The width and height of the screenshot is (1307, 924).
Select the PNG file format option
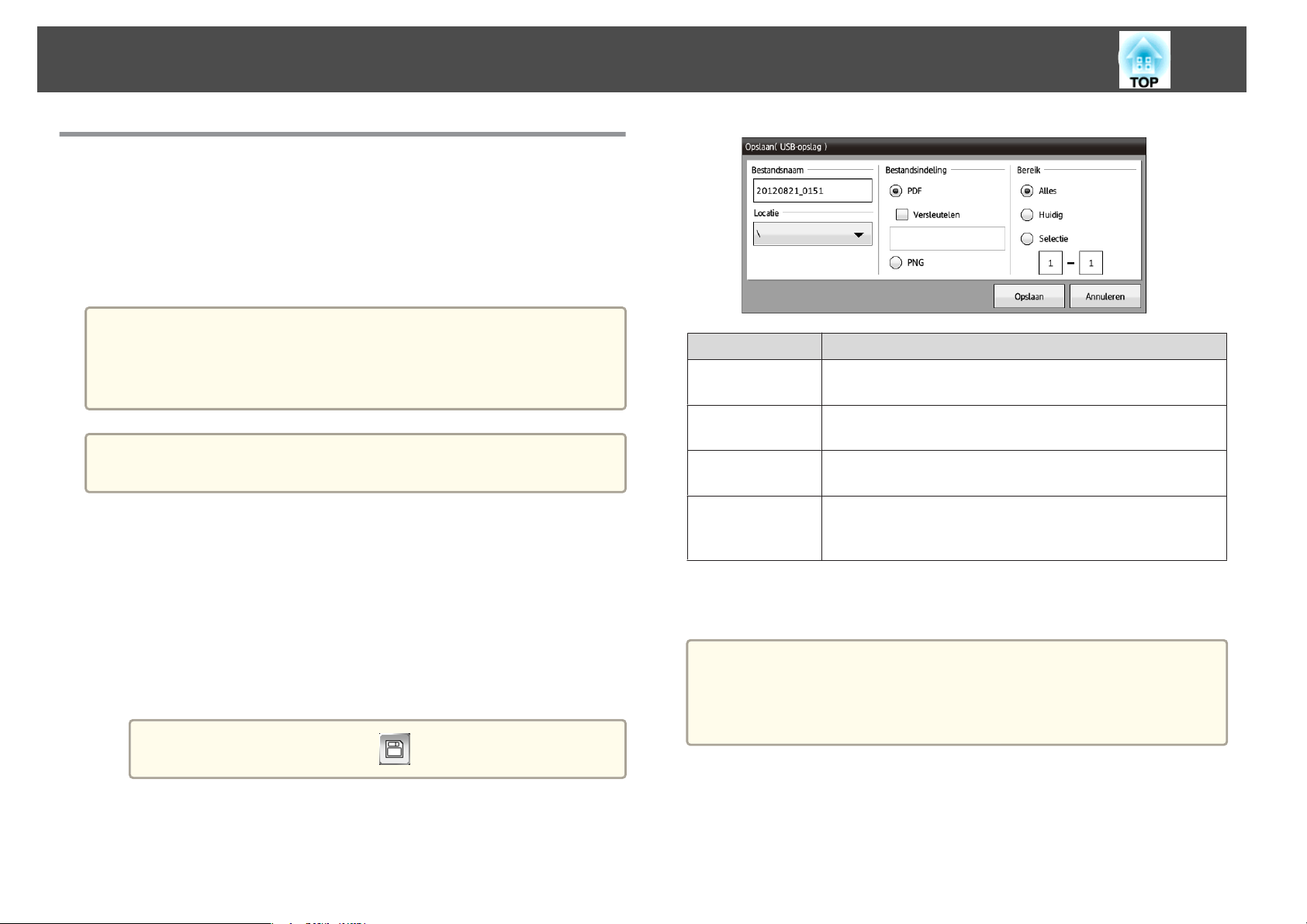(x=896, y=263)
